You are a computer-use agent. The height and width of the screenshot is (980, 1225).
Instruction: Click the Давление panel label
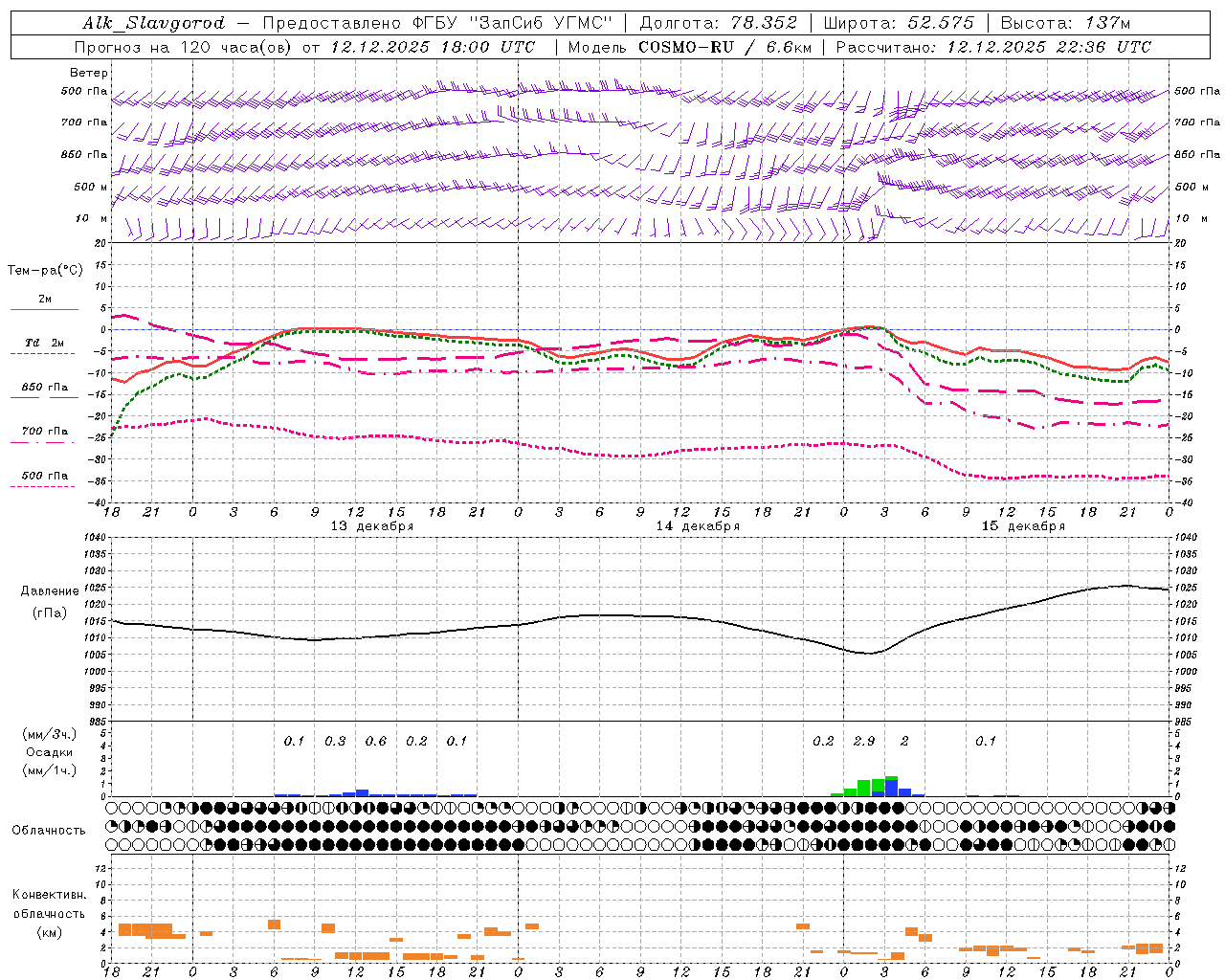click(49, 591)
